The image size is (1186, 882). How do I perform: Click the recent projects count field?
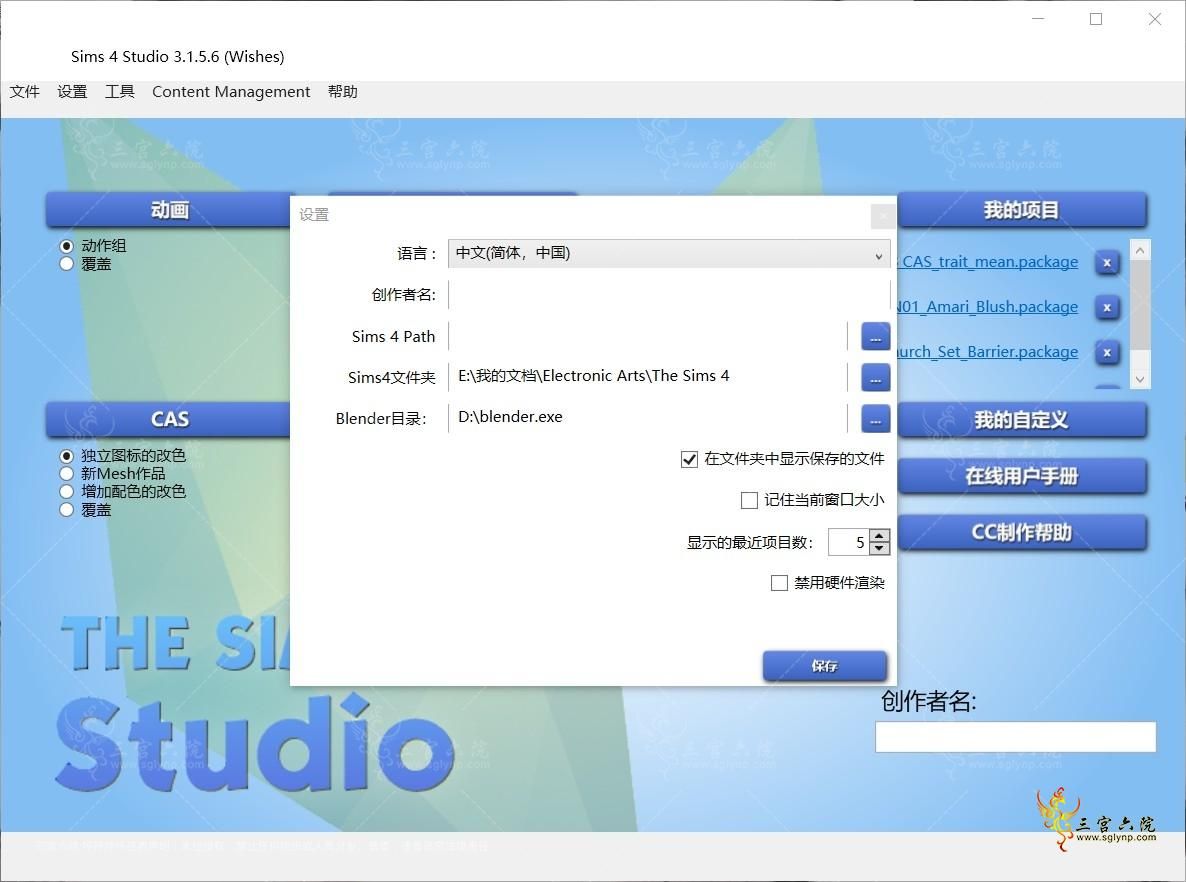(849, 542)
